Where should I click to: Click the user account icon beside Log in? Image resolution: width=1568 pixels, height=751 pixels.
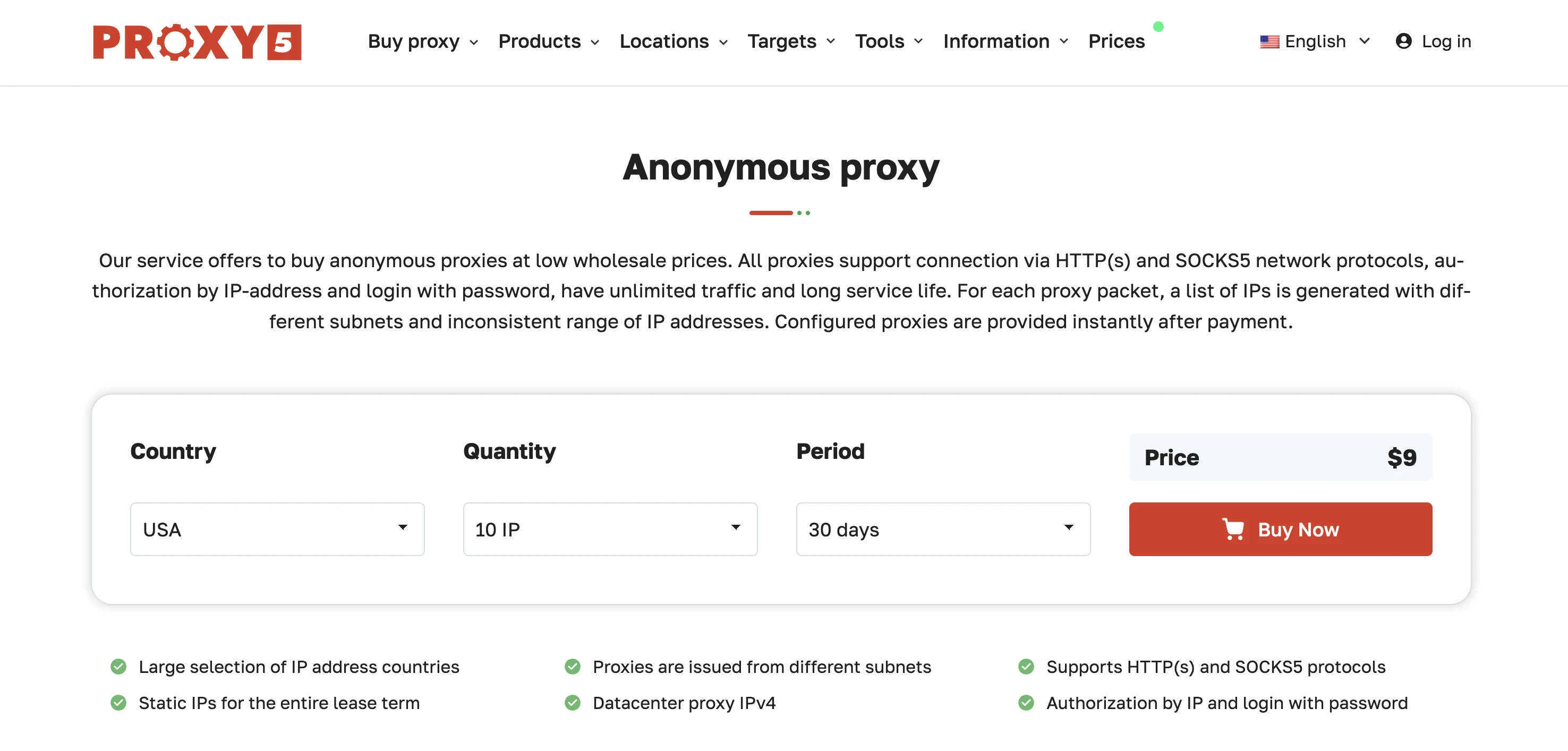click(x=1404, y=41)
